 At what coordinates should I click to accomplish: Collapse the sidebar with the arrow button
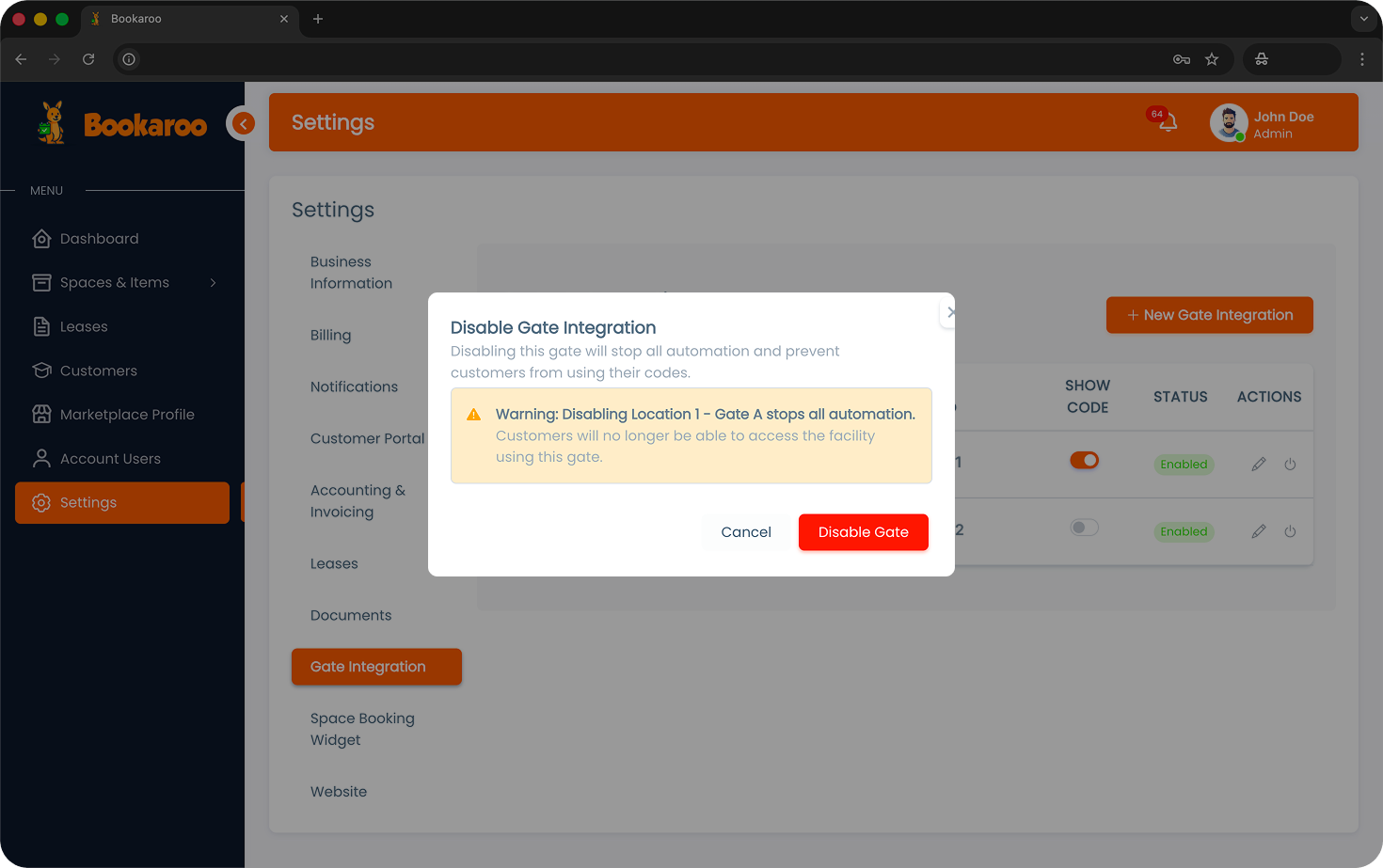tap(243, 123)
